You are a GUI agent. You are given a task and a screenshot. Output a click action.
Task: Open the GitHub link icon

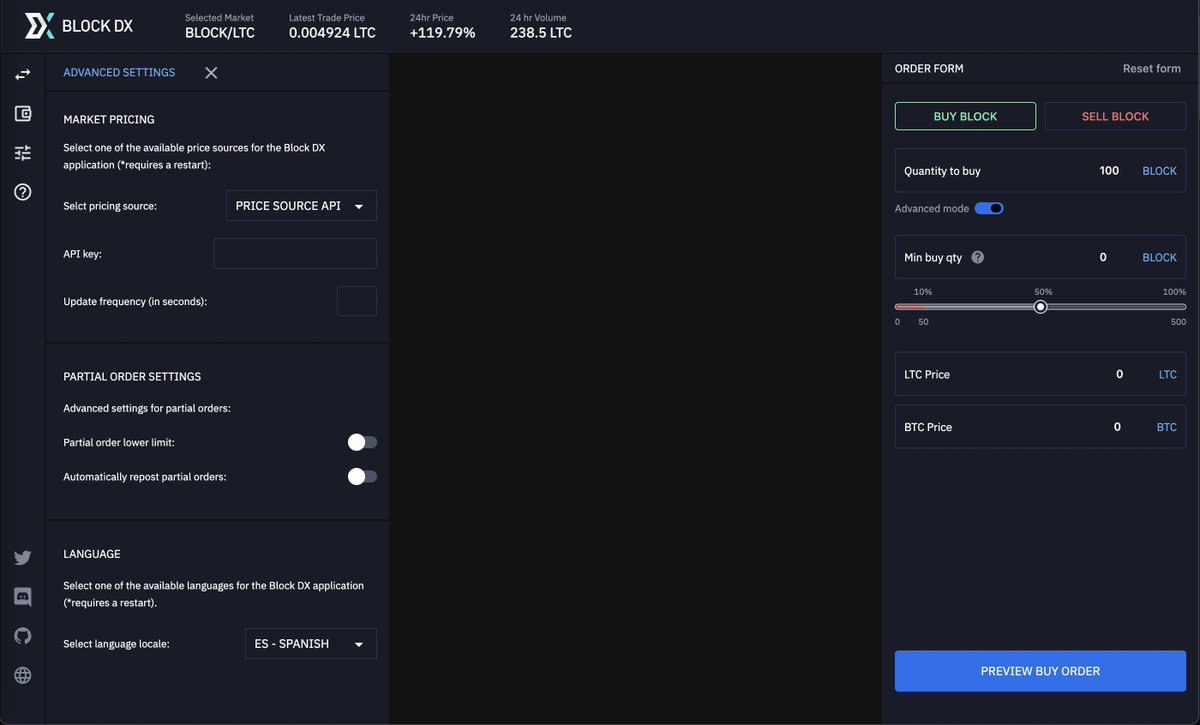point(23,636)
